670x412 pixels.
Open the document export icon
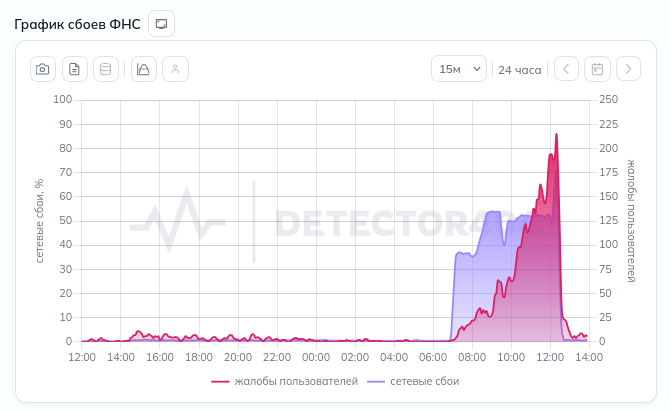click(x=75, y=69)
